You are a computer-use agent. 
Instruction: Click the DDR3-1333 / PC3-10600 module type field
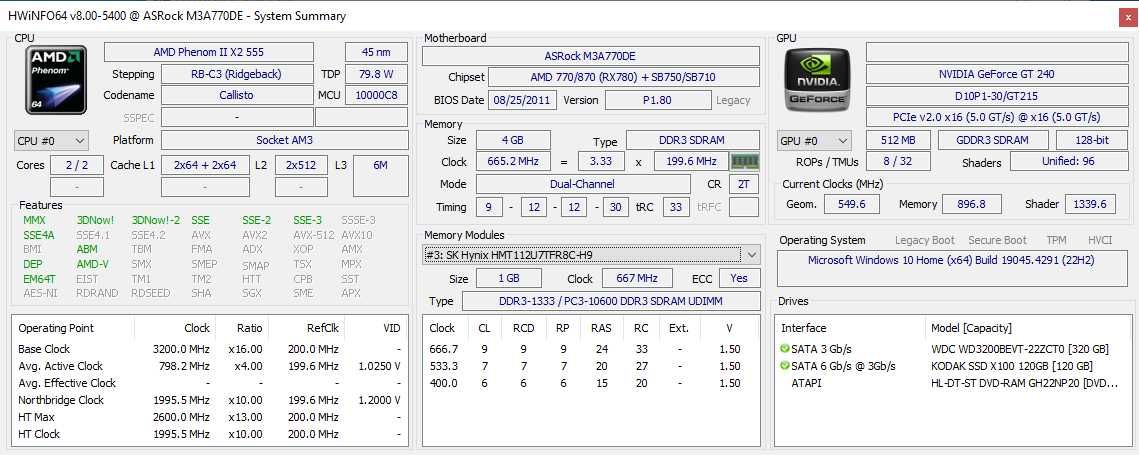tap(611, 301)
